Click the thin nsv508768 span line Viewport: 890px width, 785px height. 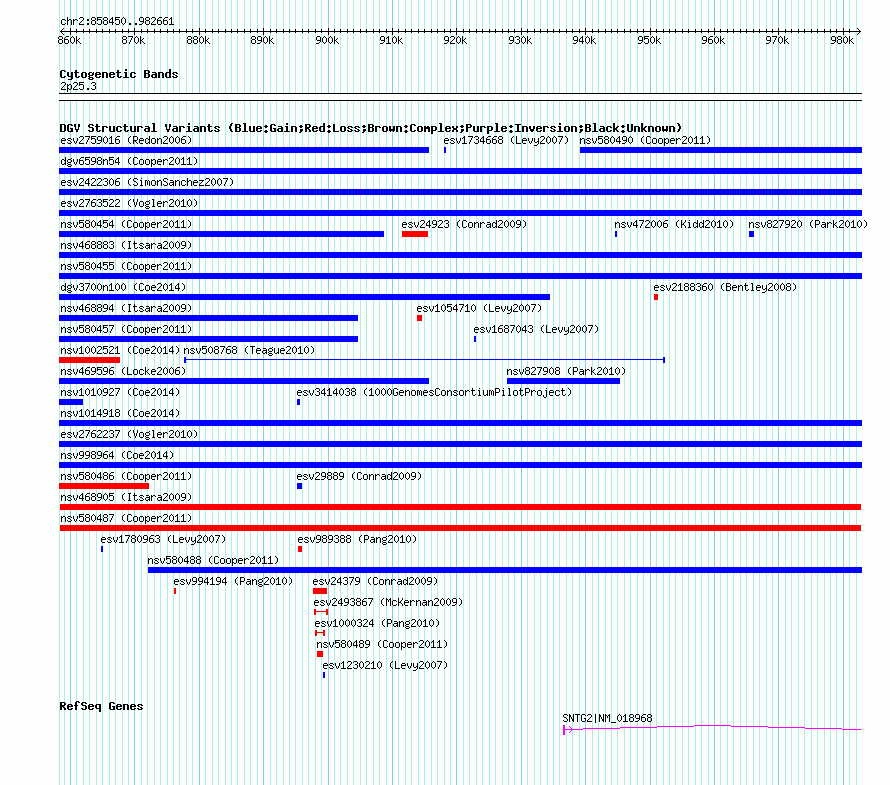pyautogui.click(x=425, y=360)
